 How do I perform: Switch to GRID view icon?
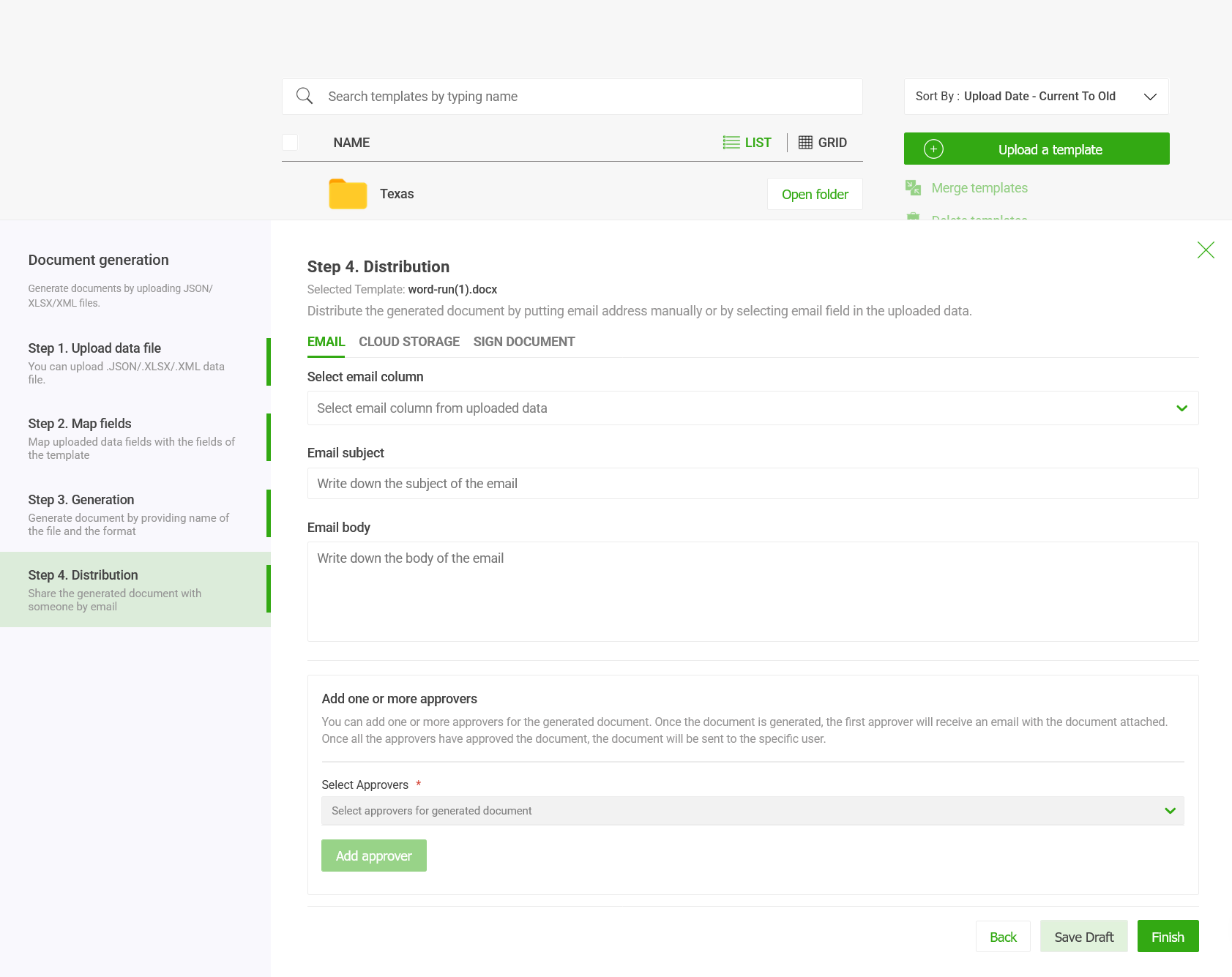click(x=805, y=143)
